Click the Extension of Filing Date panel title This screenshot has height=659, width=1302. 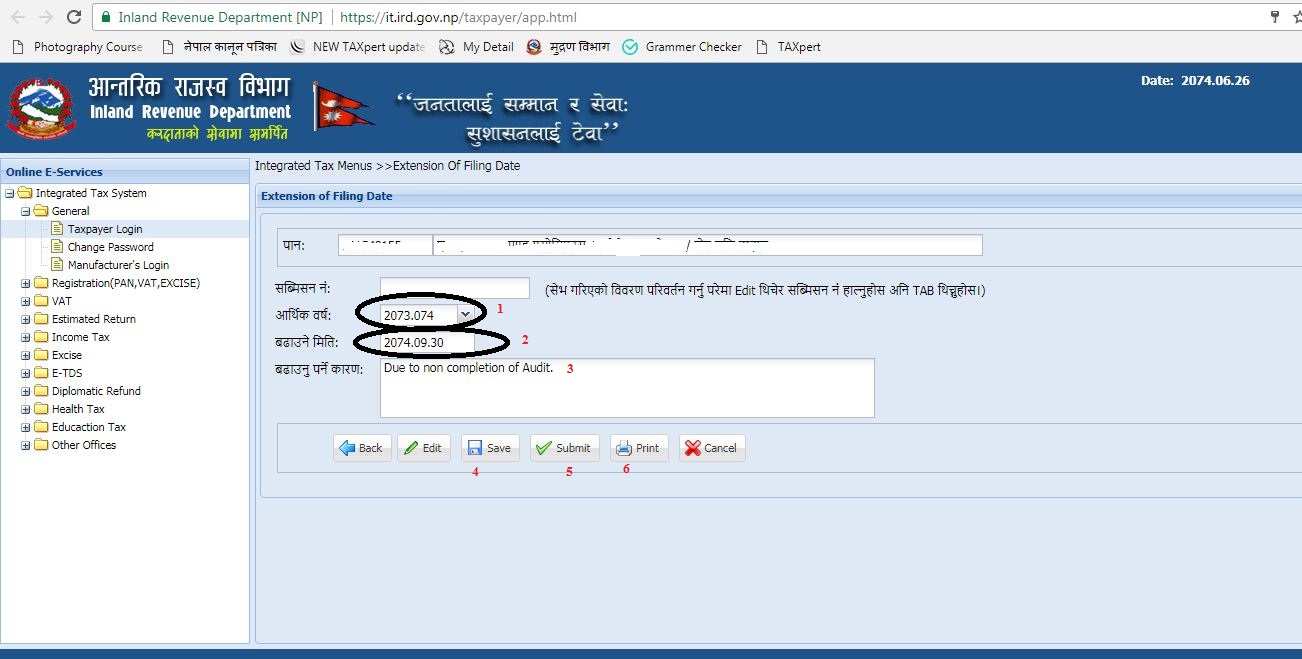coord(327,196)
